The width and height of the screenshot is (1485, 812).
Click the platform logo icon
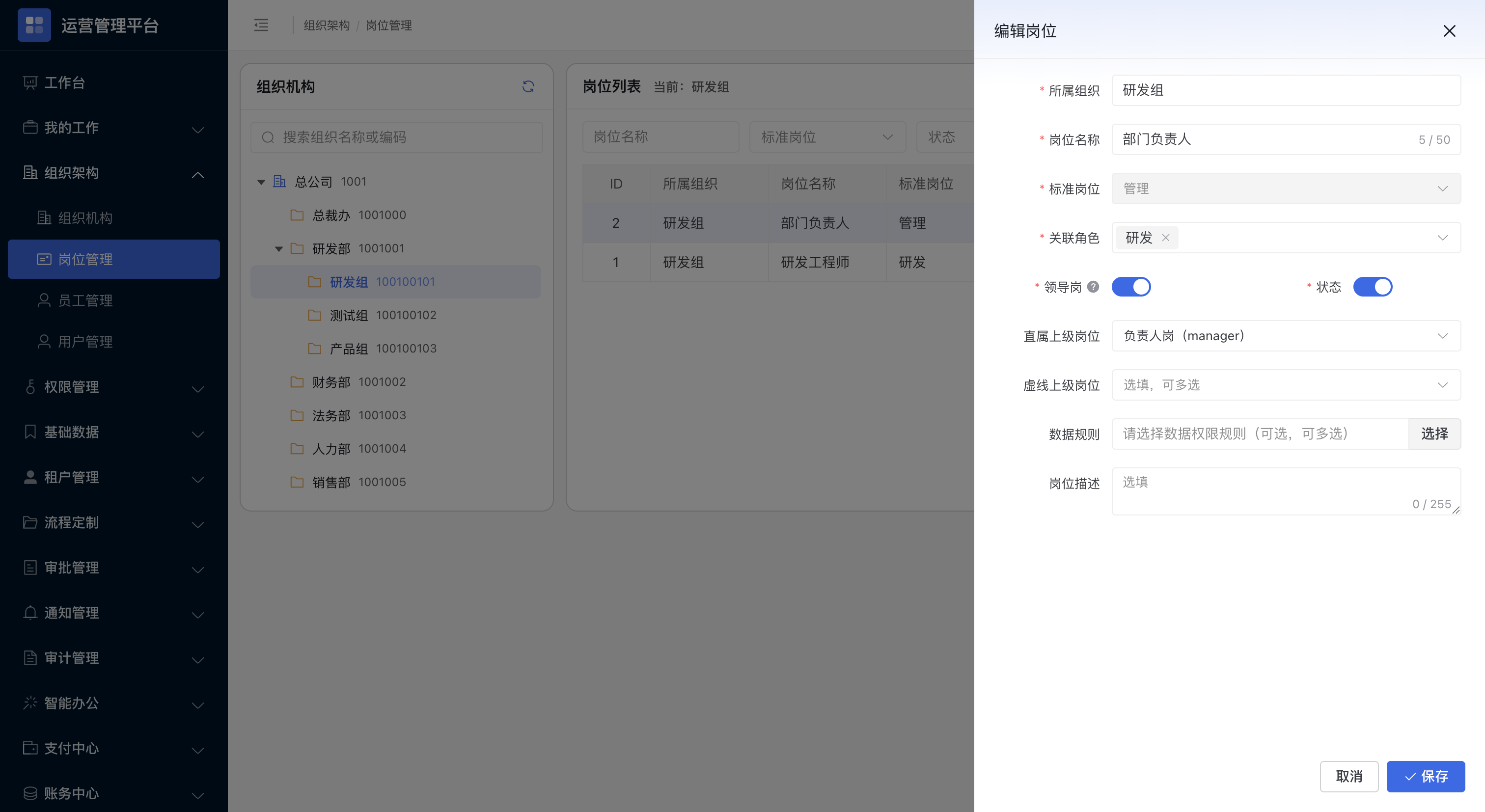[x=34, y=25]
